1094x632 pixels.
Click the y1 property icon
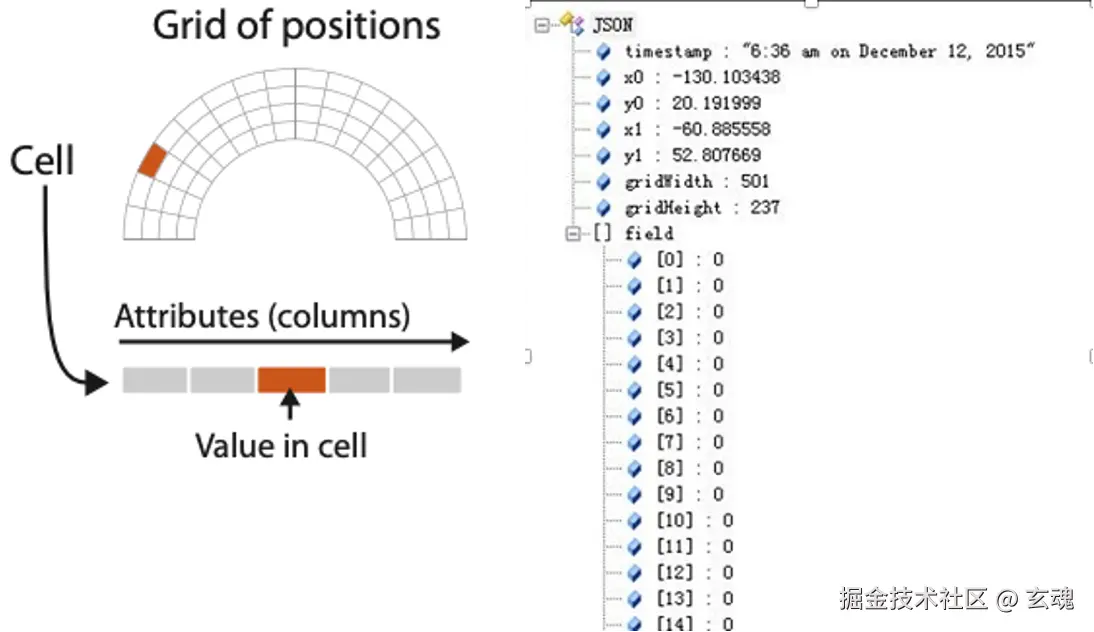(604, 156)
